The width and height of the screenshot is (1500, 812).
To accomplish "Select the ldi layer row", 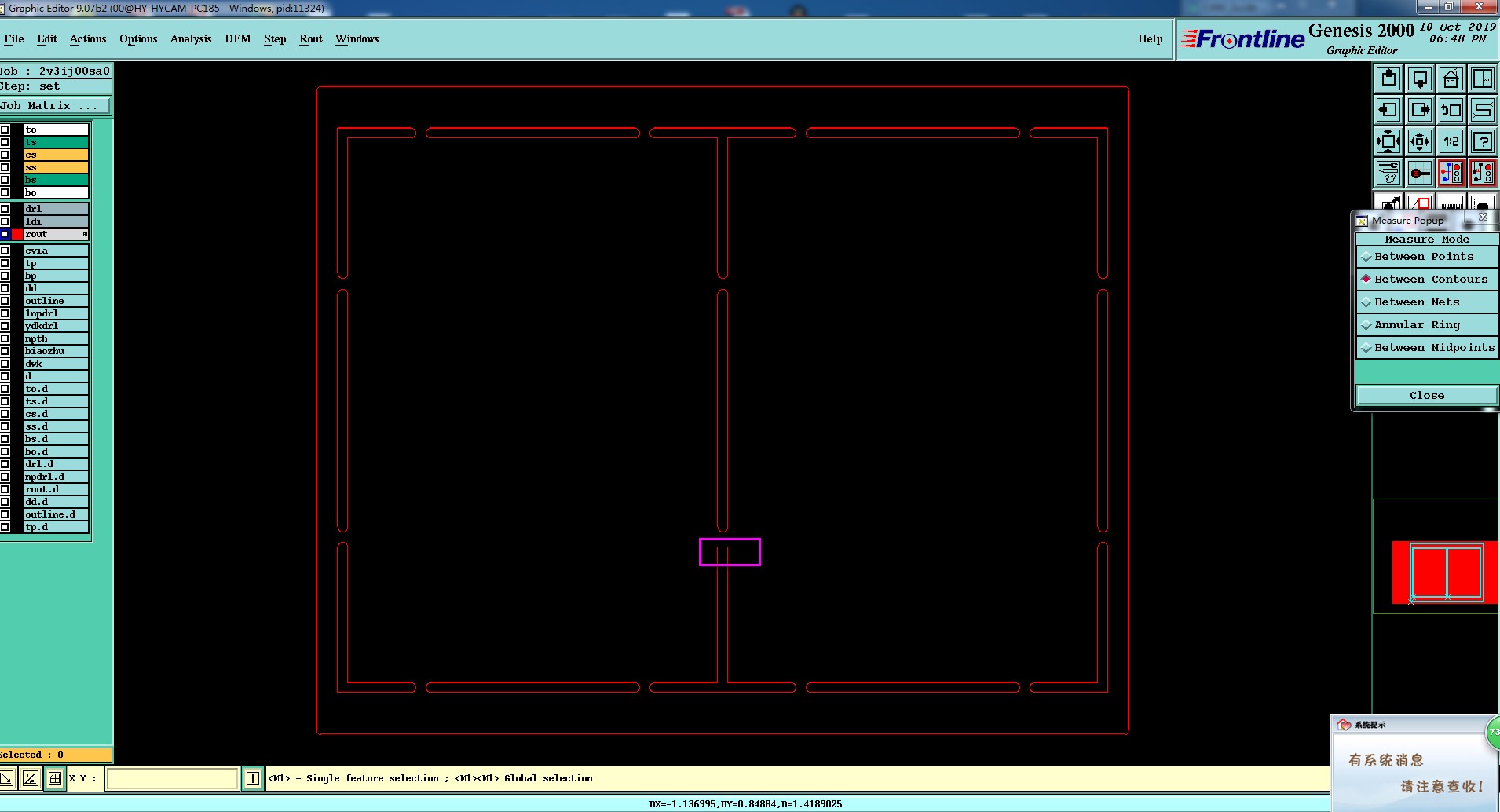I will (x=56, y=221).
